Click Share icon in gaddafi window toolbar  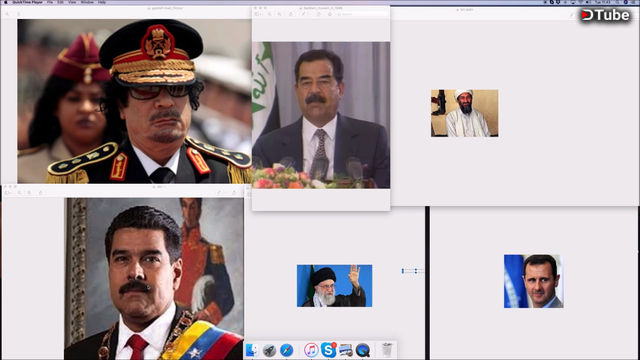point(18,14)
